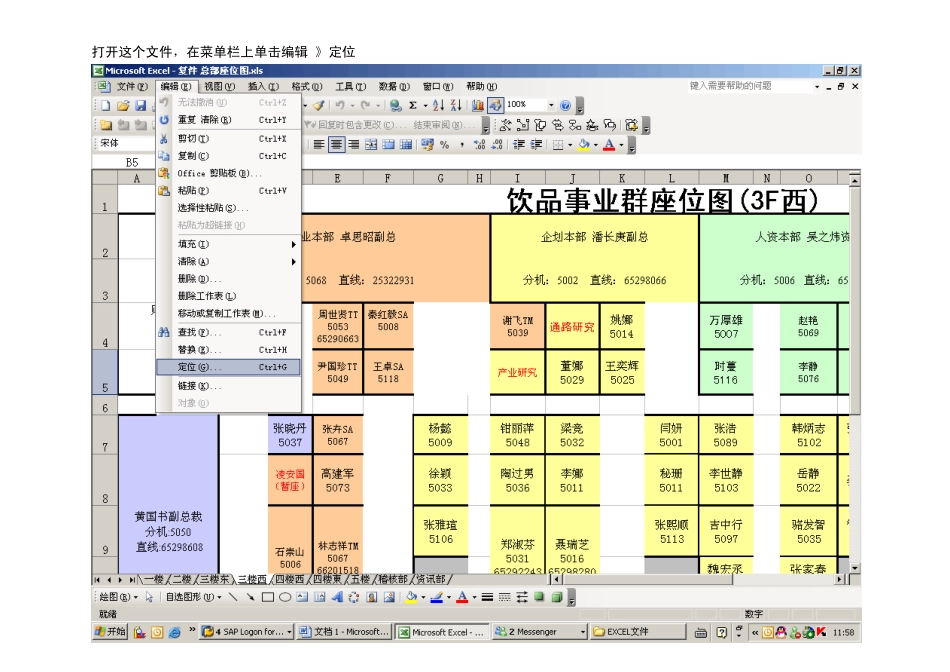The width and height of the screenshot is (950, 672).
Task: Select the Arrow drawing tool
Action: (x=250, y=597)
